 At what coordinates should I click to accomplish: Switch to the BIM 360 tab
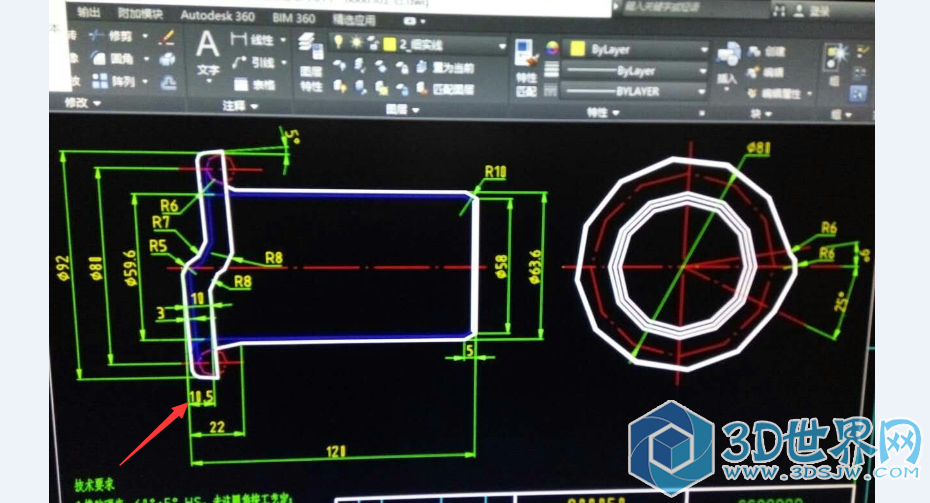[x=294, y=18]
